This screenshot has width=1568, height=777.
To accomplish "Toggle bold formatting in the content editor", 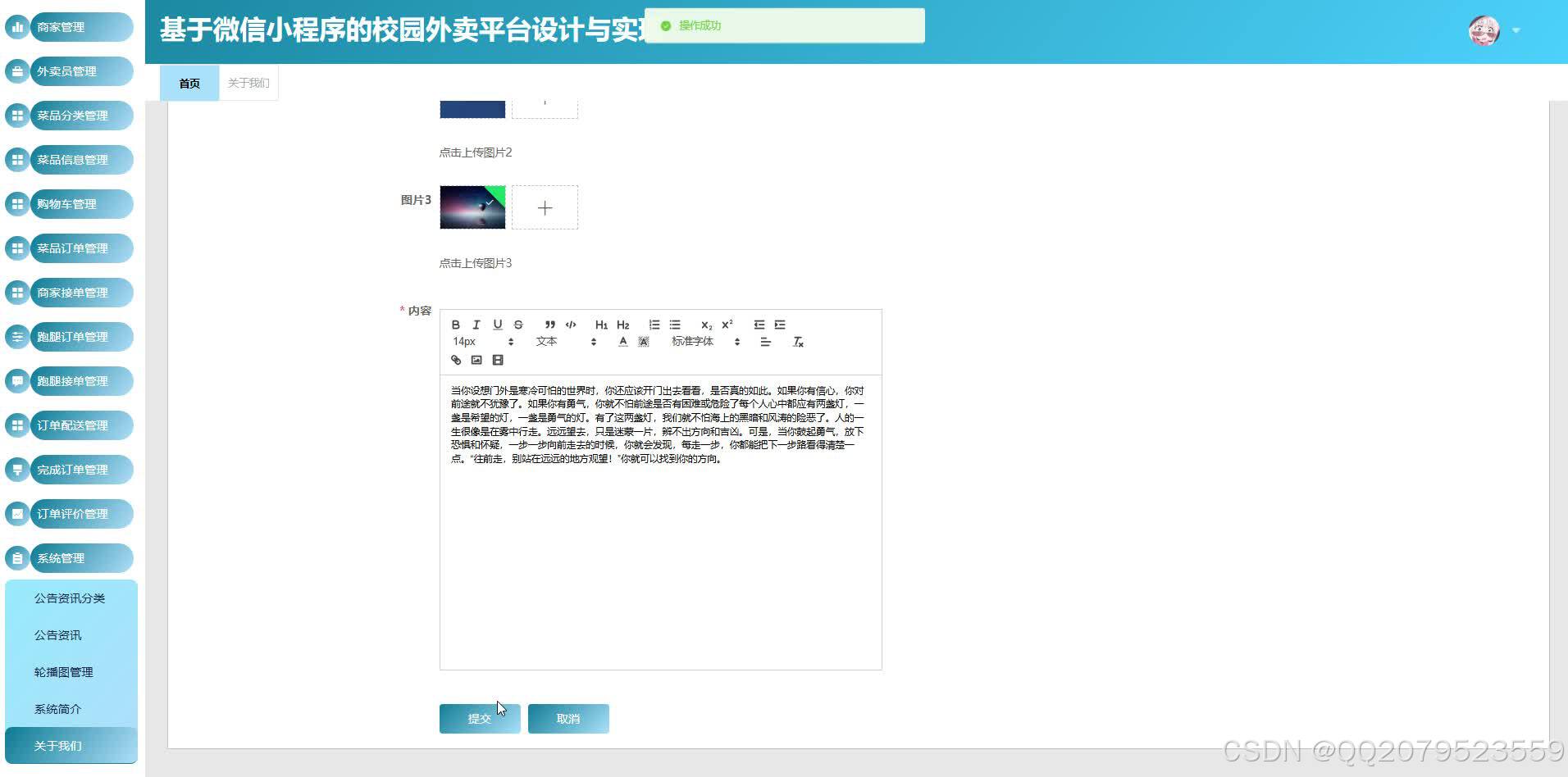I will click(x=457, y=325).
